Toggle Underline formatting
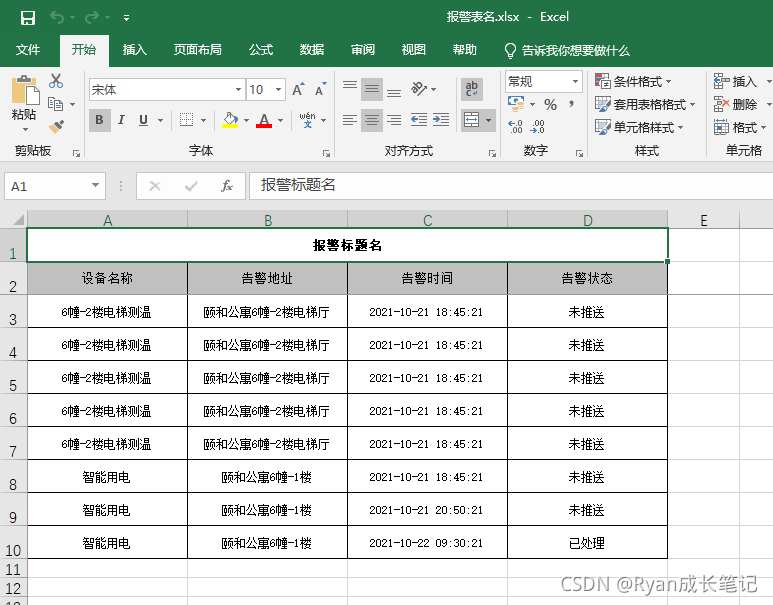 pos(143,120)
